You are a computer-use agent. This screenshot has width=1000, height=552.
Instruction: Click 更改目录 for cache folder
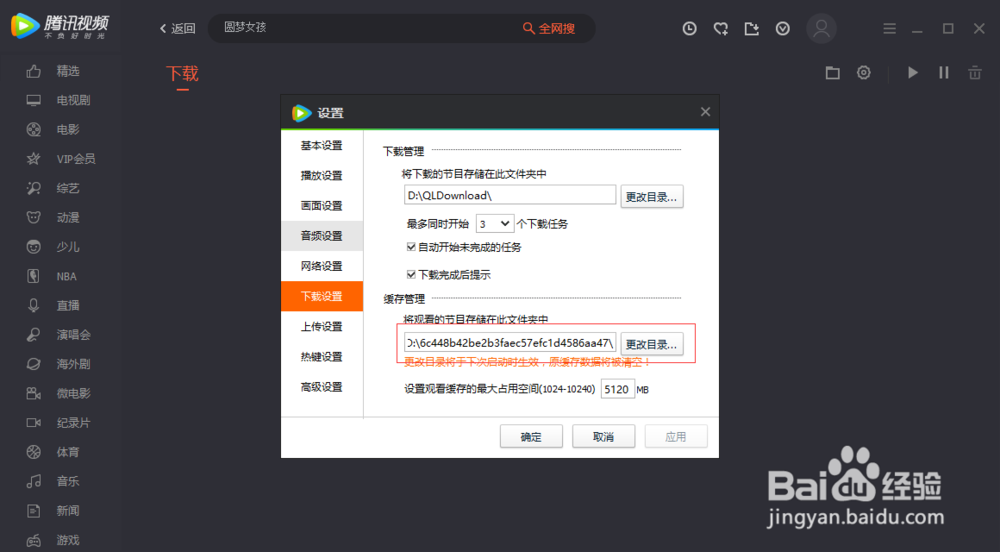652,344
